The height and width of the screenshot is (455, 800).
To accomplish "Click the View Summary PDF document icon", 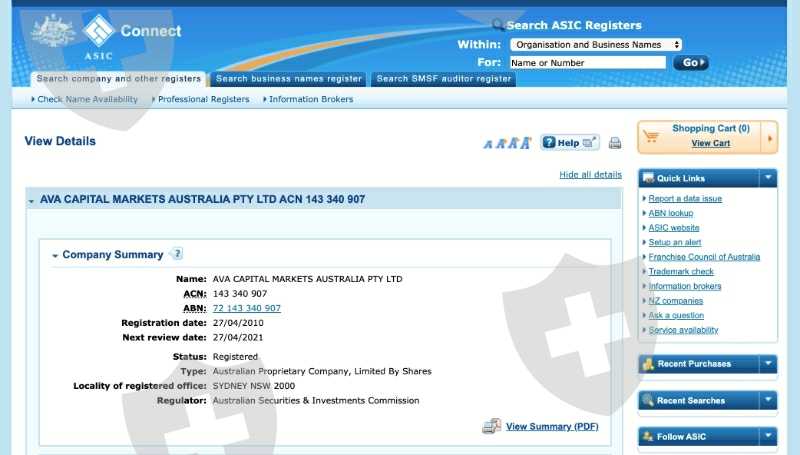I will pyautogui.click(x=491, y=426).
